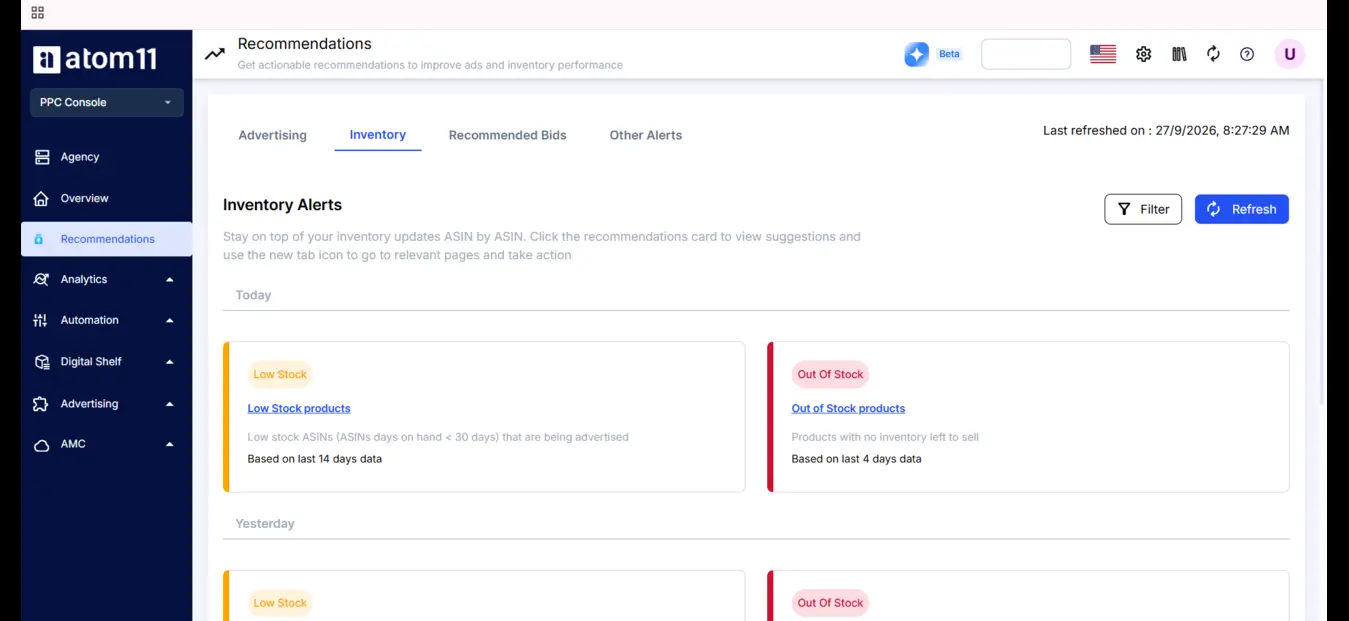Select Recommendations in the sidebar

tap(106, 239)
